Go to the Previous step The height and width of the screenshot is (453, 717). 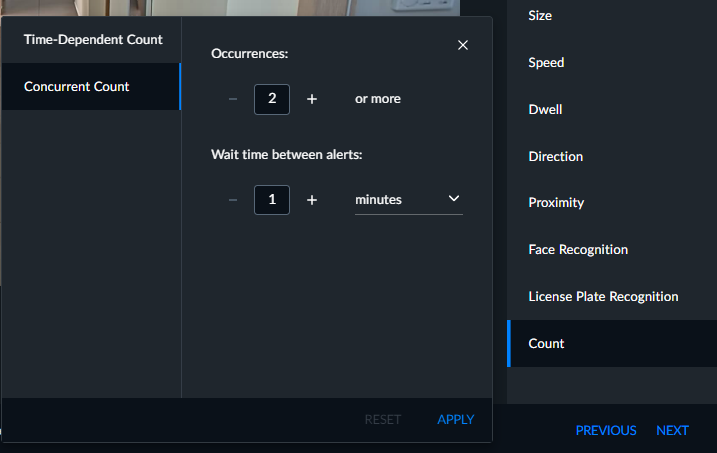pyautogui.click(x=606, y=430)
